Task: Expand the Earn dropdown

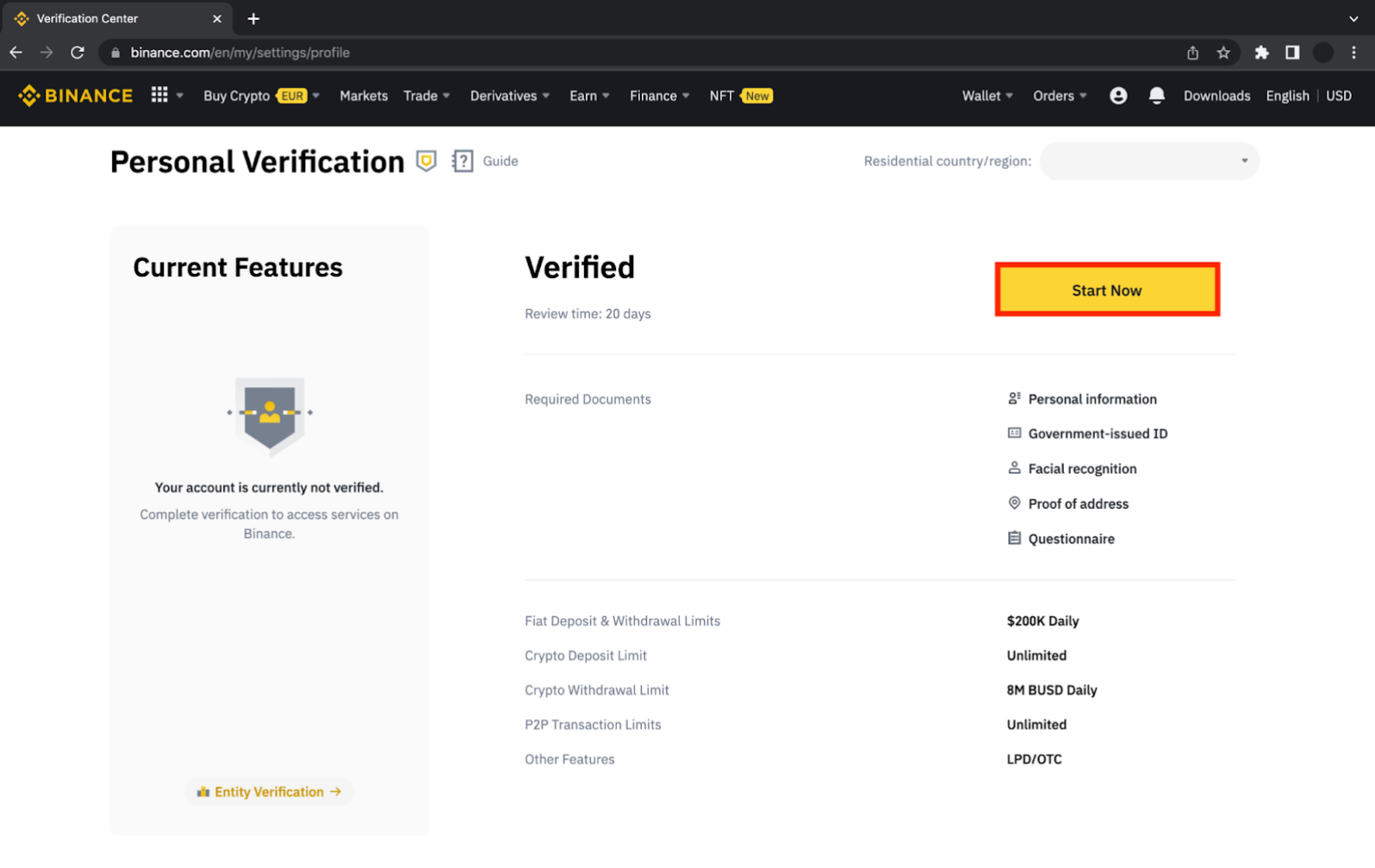Action: [x=590, y=96]
